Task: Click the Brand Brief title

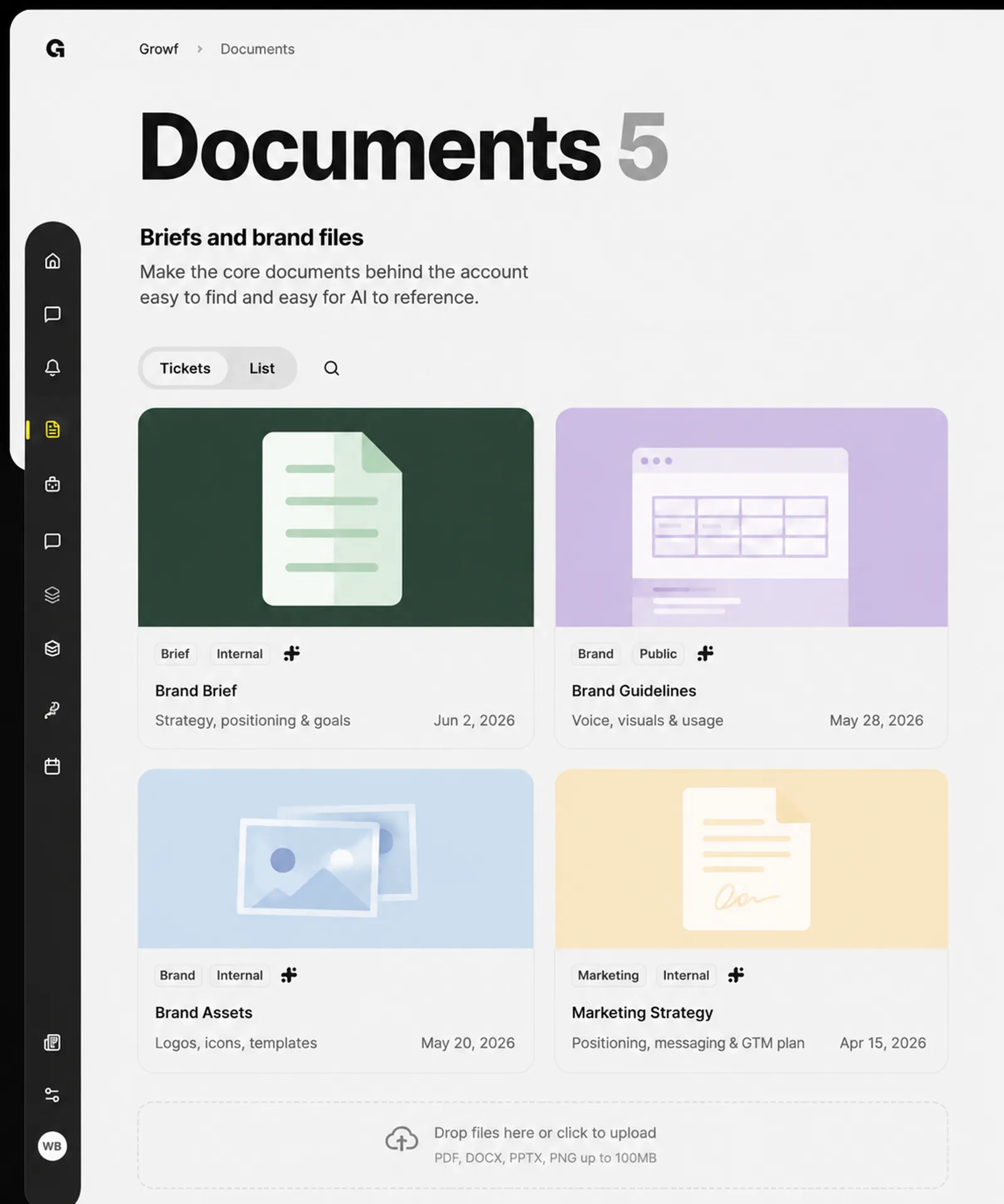Action: point(196,691)
